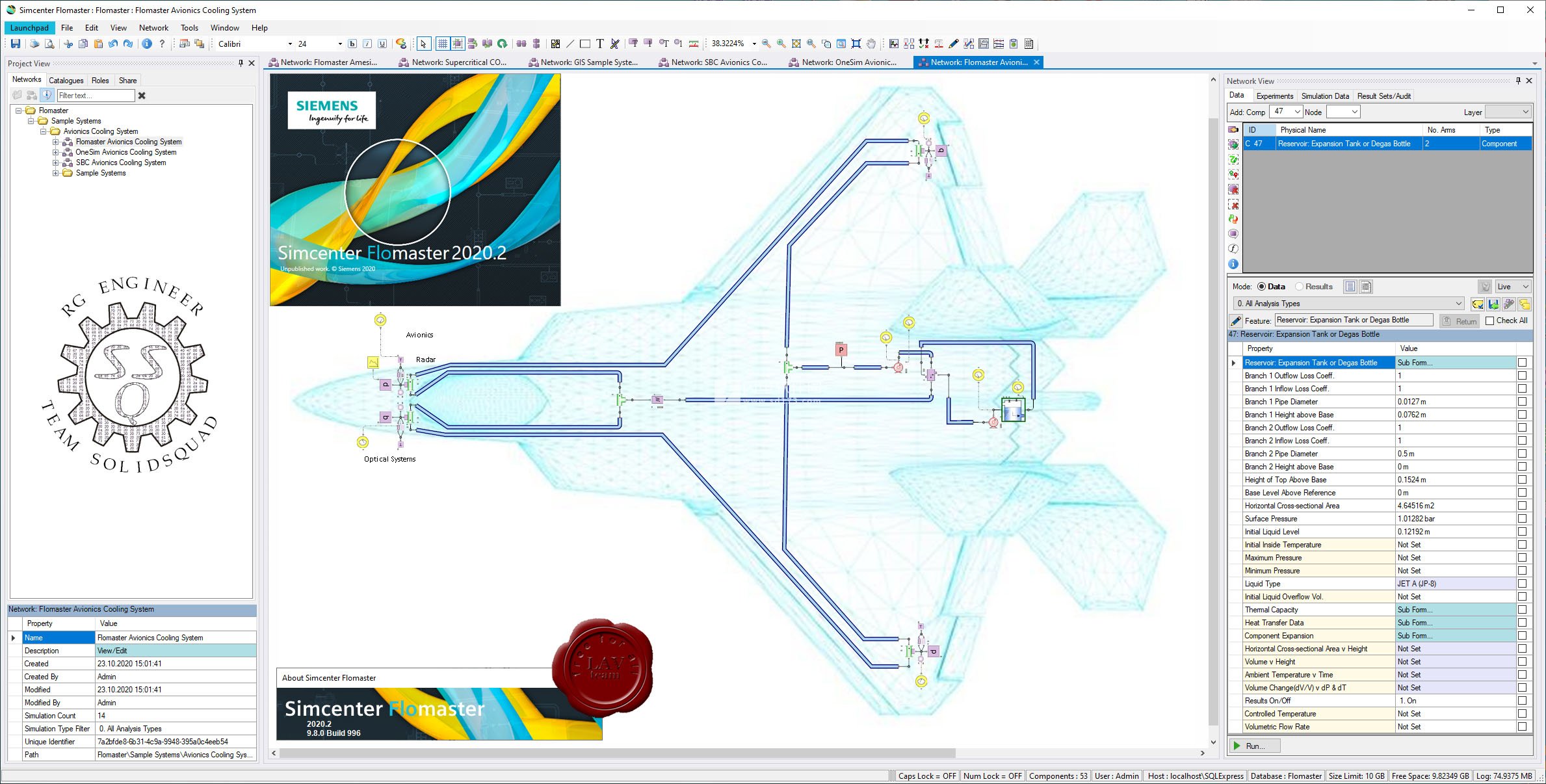The width and height of the screenshot is (1546, 784).
Task: Click the Feature name input field
Action: click(x=1354, y=320)
